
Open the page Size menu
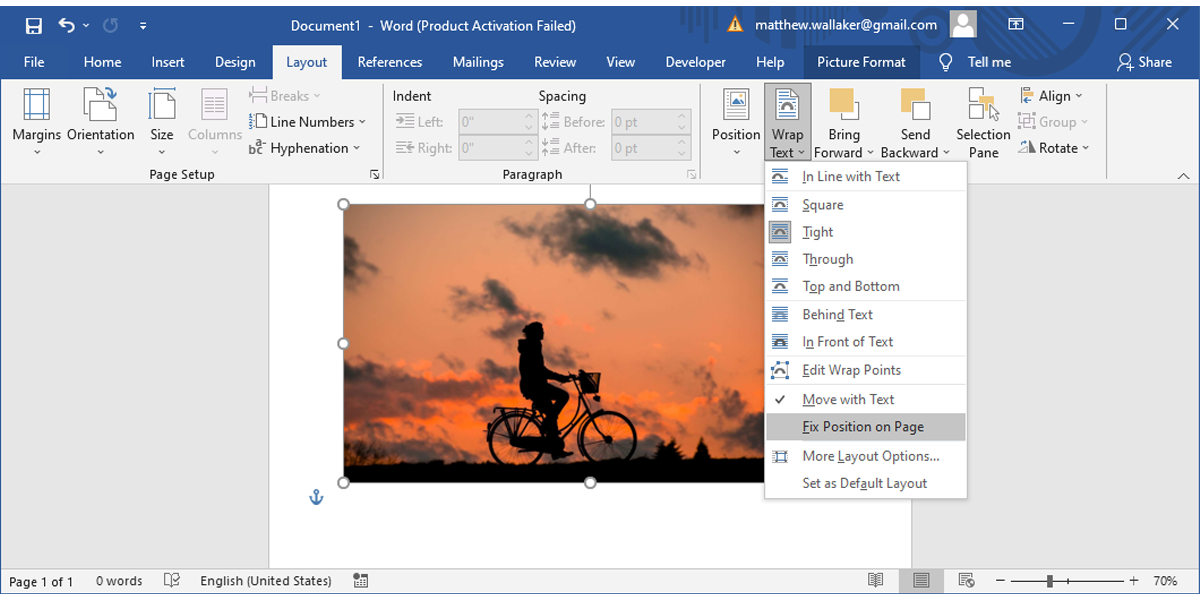(x=162, y=122)
